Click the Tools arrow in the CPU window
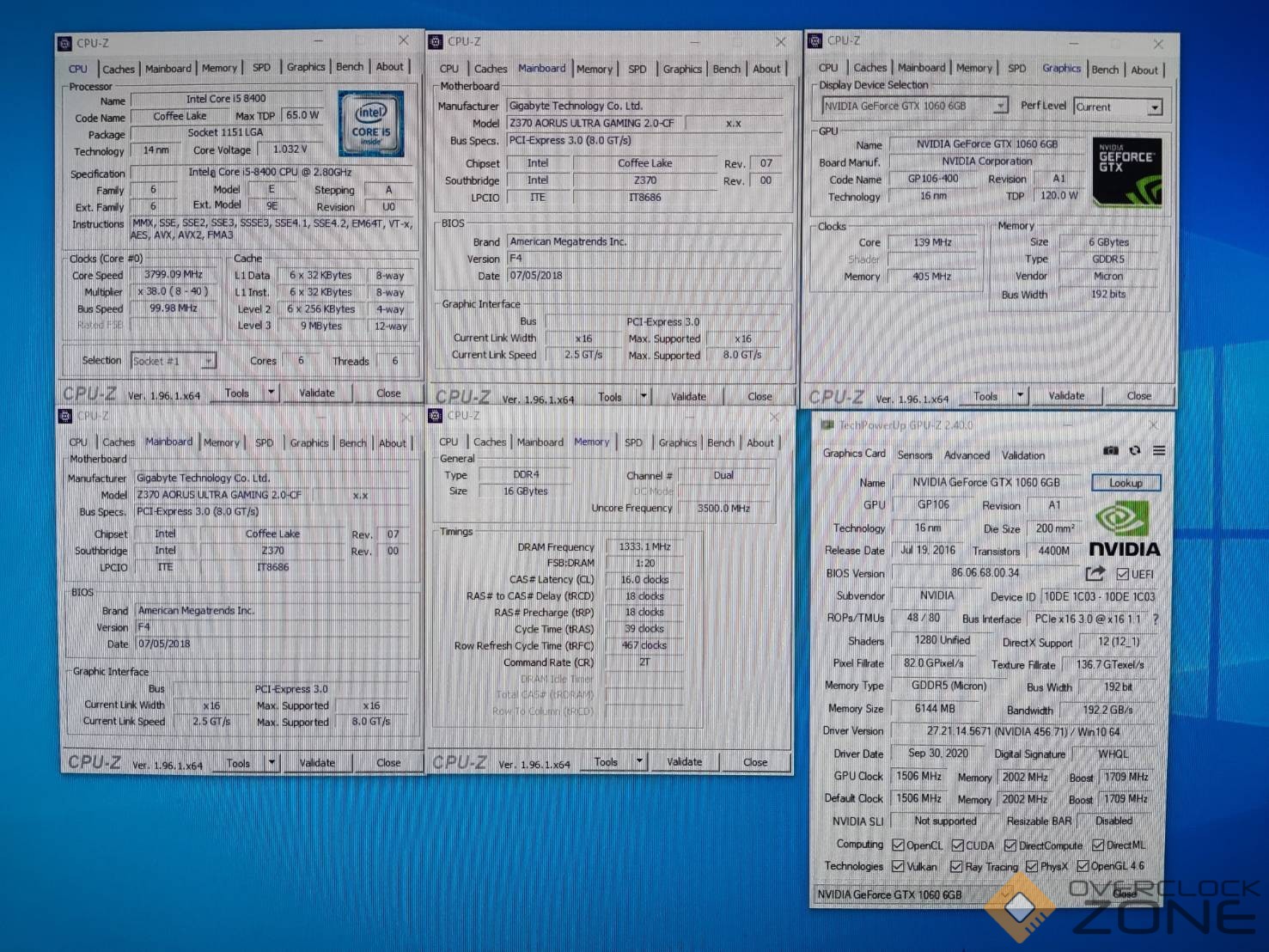This screenshot has height=952, width=1269. click(x=271, y=393)
